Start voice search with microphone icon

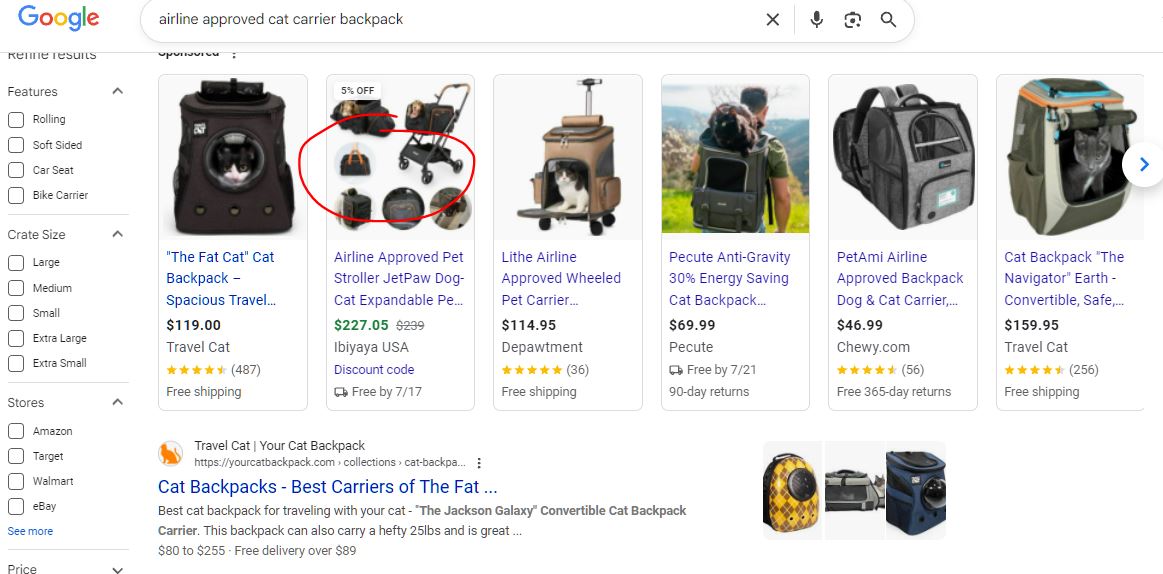816,20
